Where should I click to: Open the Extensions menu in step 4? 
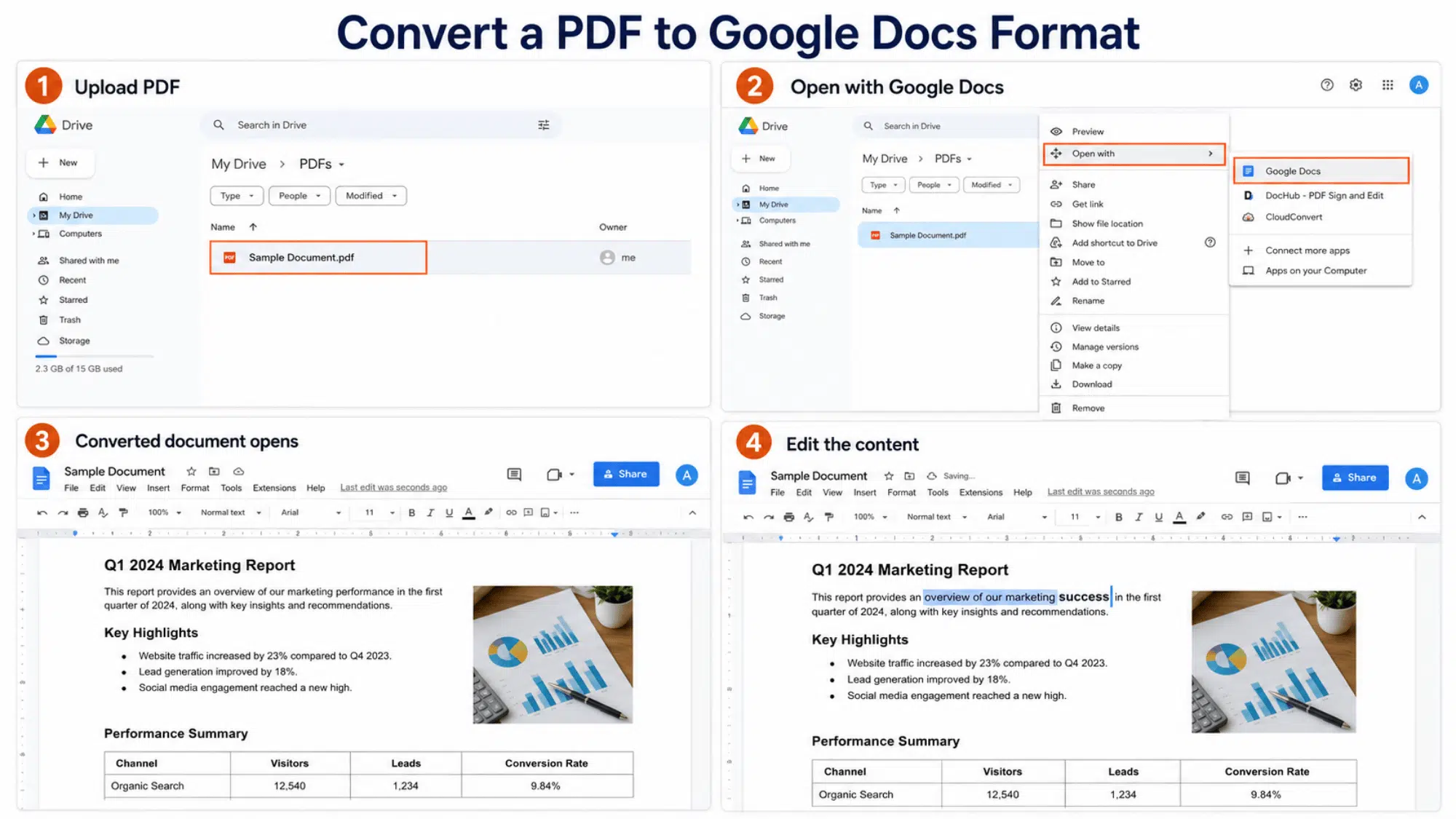[981, 493]
